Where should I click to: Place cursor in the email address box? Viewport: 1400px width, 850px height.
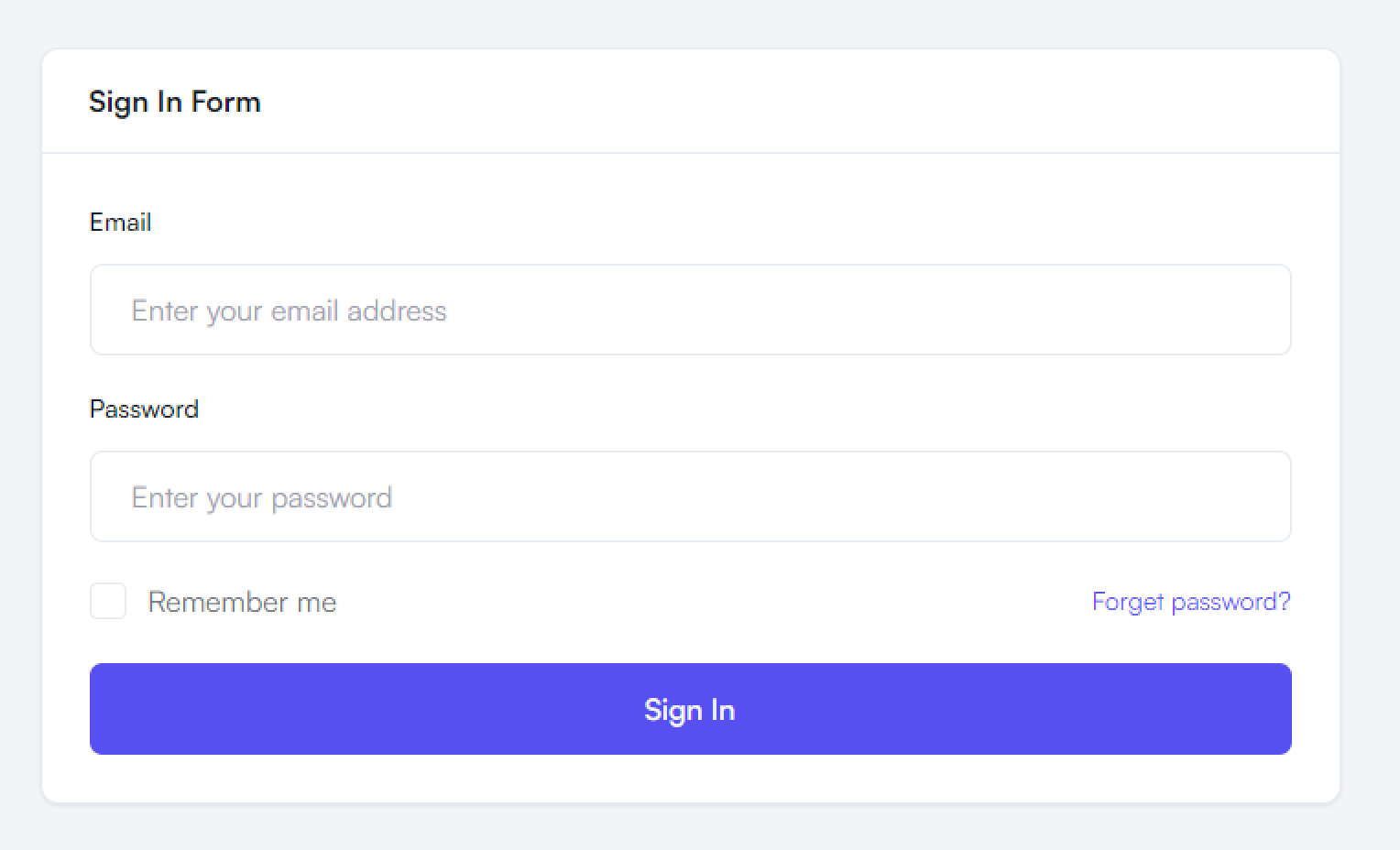pyautogui.click(x=690, y=311)
